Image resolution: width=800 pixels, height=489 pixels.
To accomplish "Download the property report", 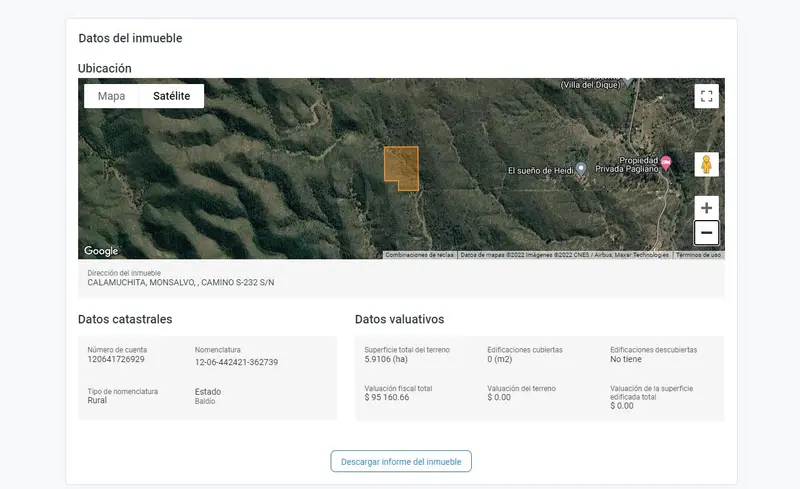I will point(401,461).
